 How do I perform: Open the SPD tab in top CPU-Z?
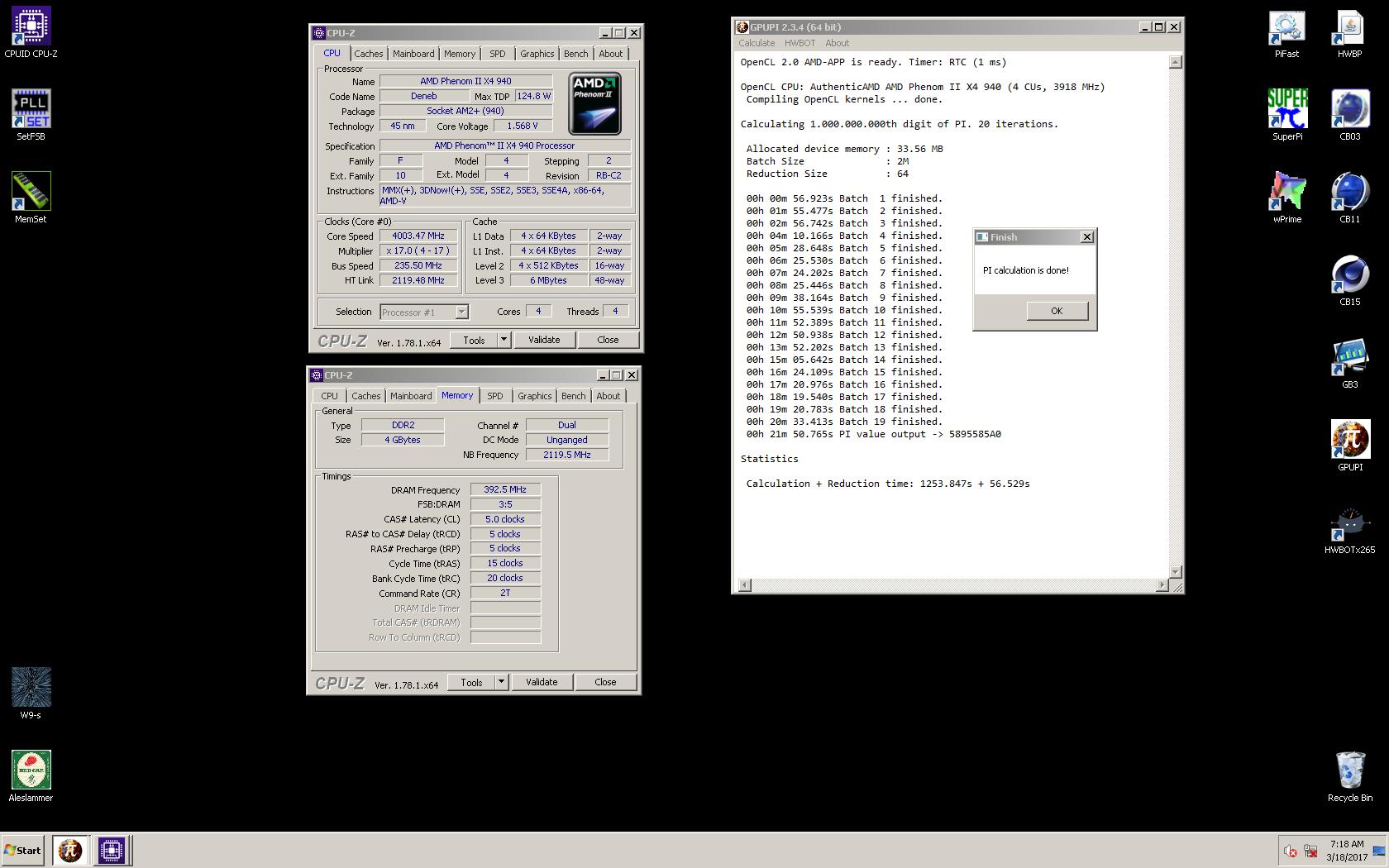pos(497,54)
